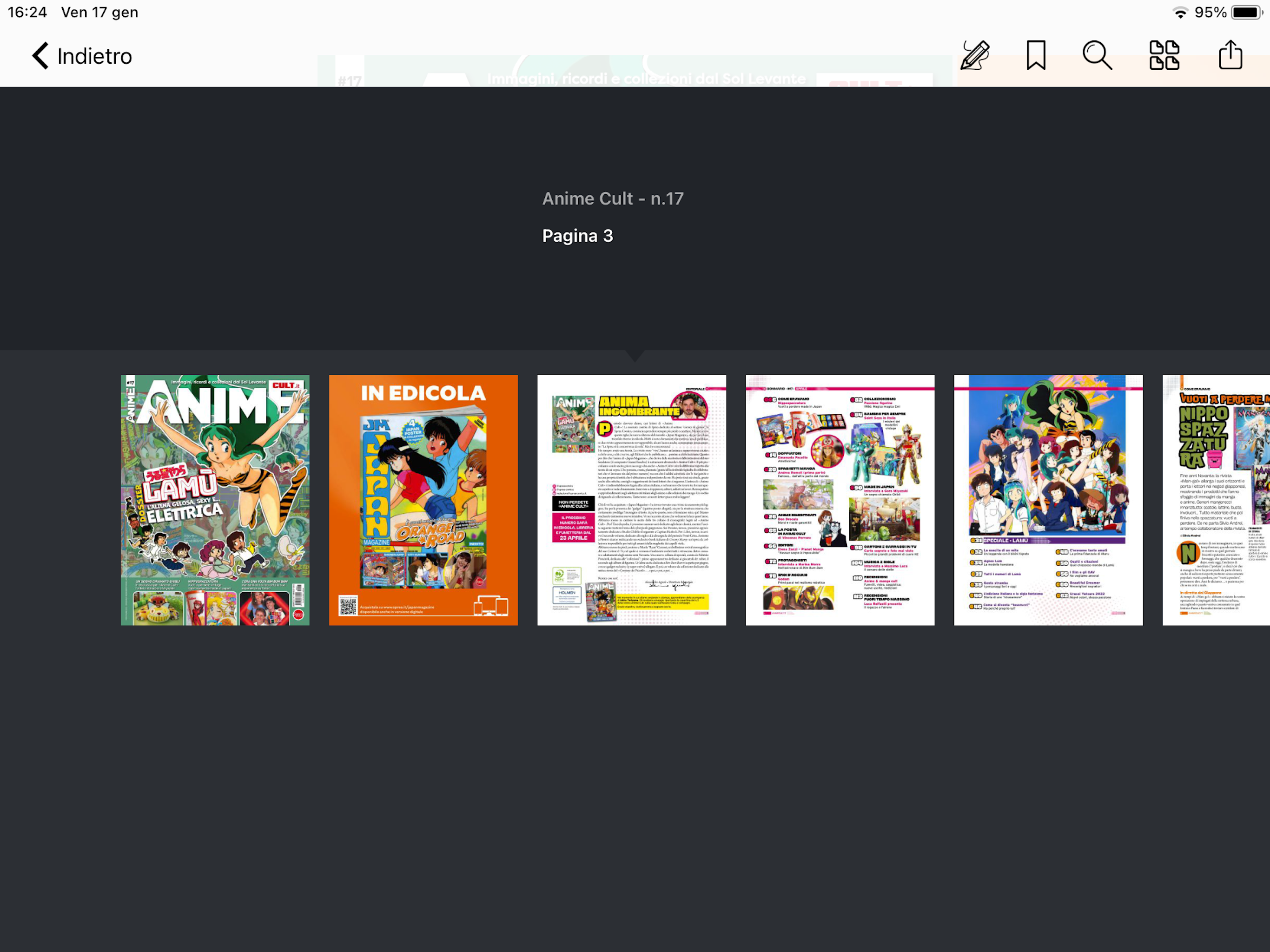Open the Anime cover page thumbnail
This screenshot has width=1270, height=952.
pyautogui.click(x=215, y=500)
